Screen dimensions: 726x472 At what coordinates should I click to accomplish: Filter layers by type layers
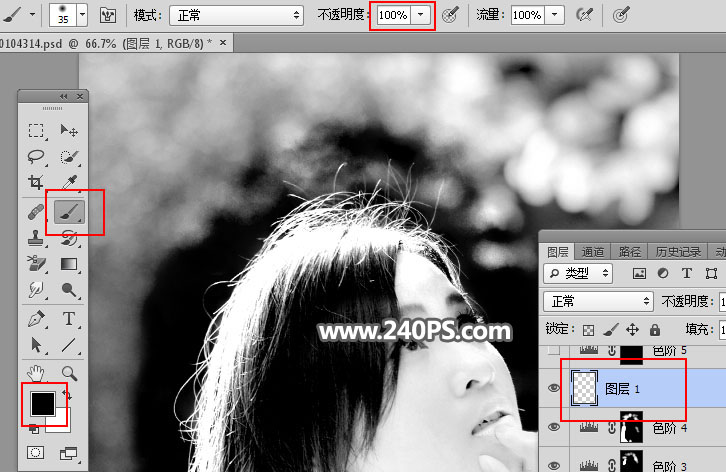pos(687,274)
